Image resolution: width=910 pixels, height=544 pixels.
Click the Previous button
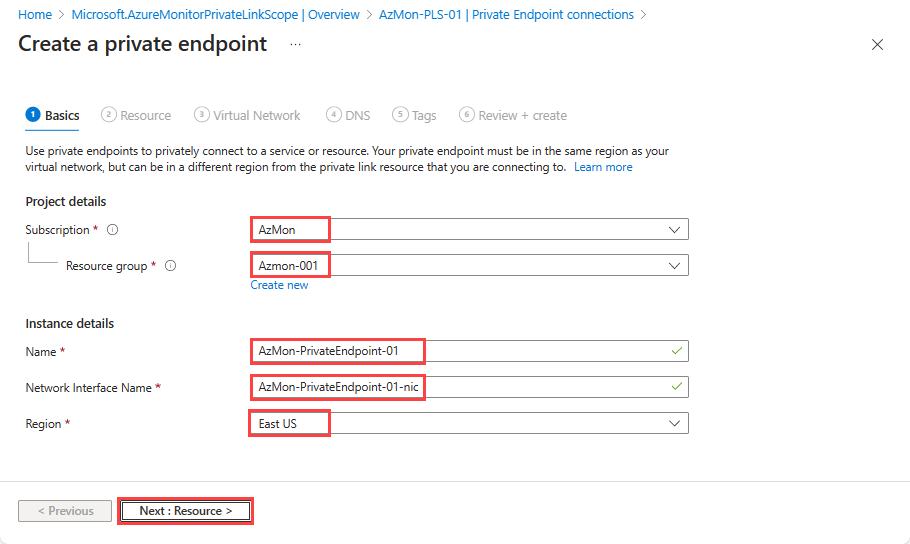(65, 511)
